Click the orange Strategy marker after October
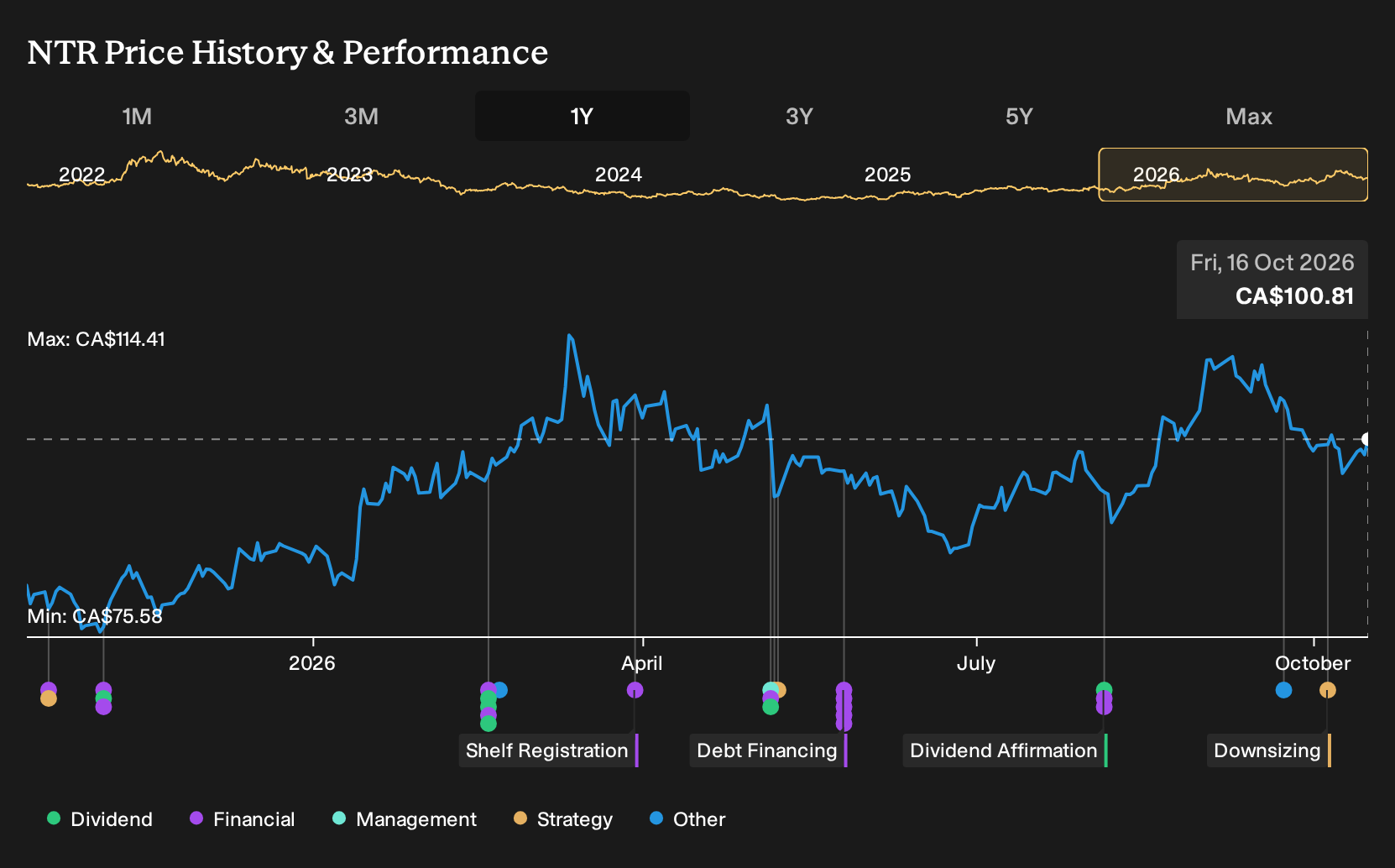This screenshot has width=1395, height=868. 1328,690
